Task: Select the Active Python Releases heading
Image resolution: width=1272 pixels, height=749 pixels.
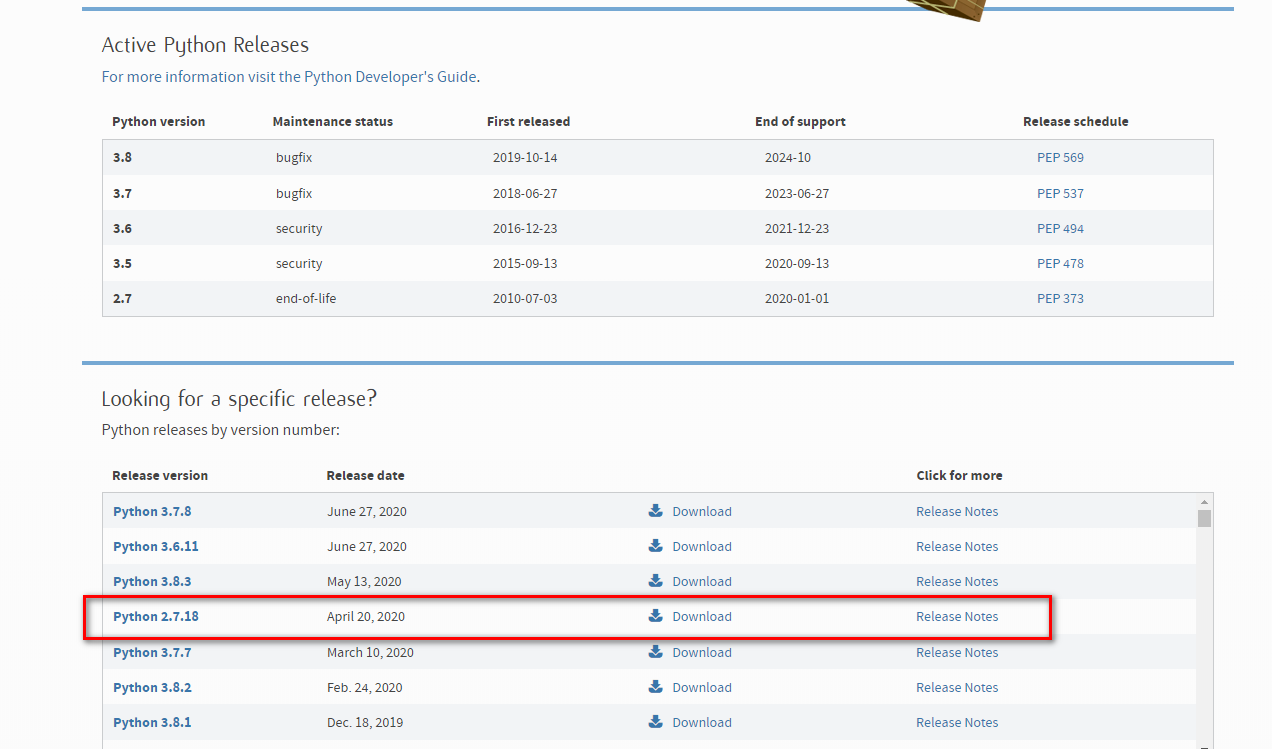Action: (x=205, y=45)
